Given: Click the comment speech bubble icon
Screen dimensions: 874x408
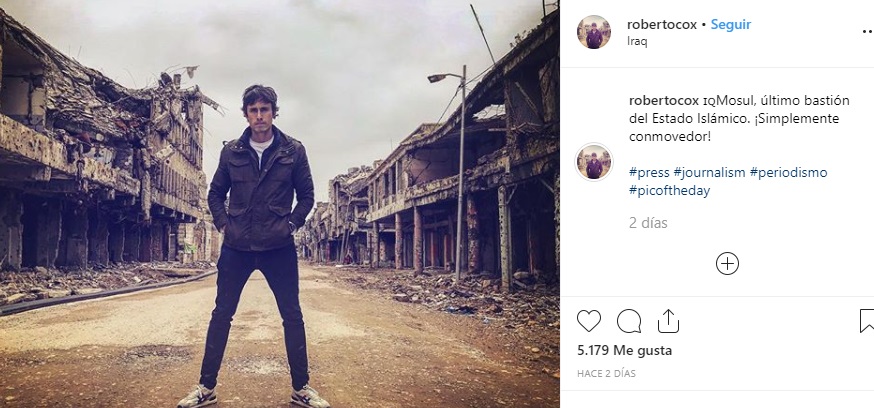Looking at the screenshot, I should click(629, 321).
